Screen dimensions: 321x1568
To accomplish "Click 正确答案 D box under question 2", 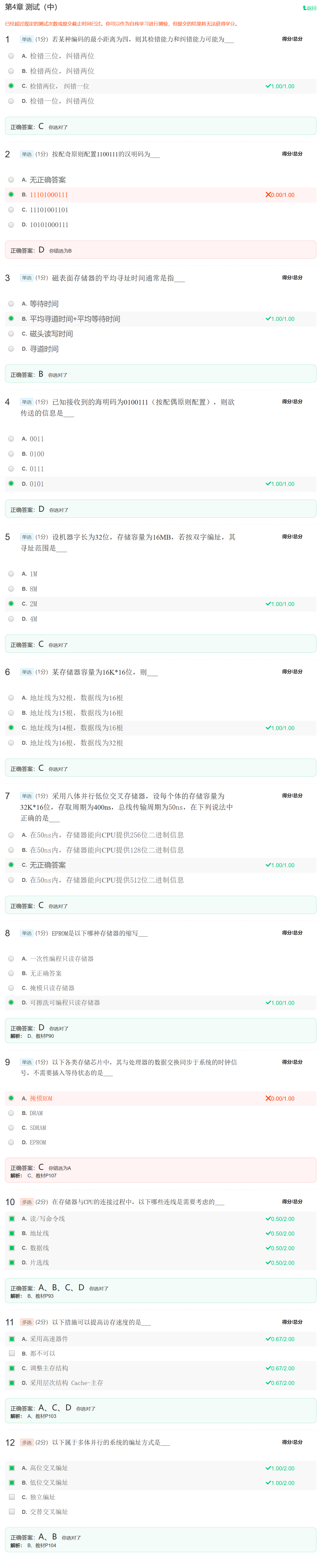I will (x=160, y=250).
